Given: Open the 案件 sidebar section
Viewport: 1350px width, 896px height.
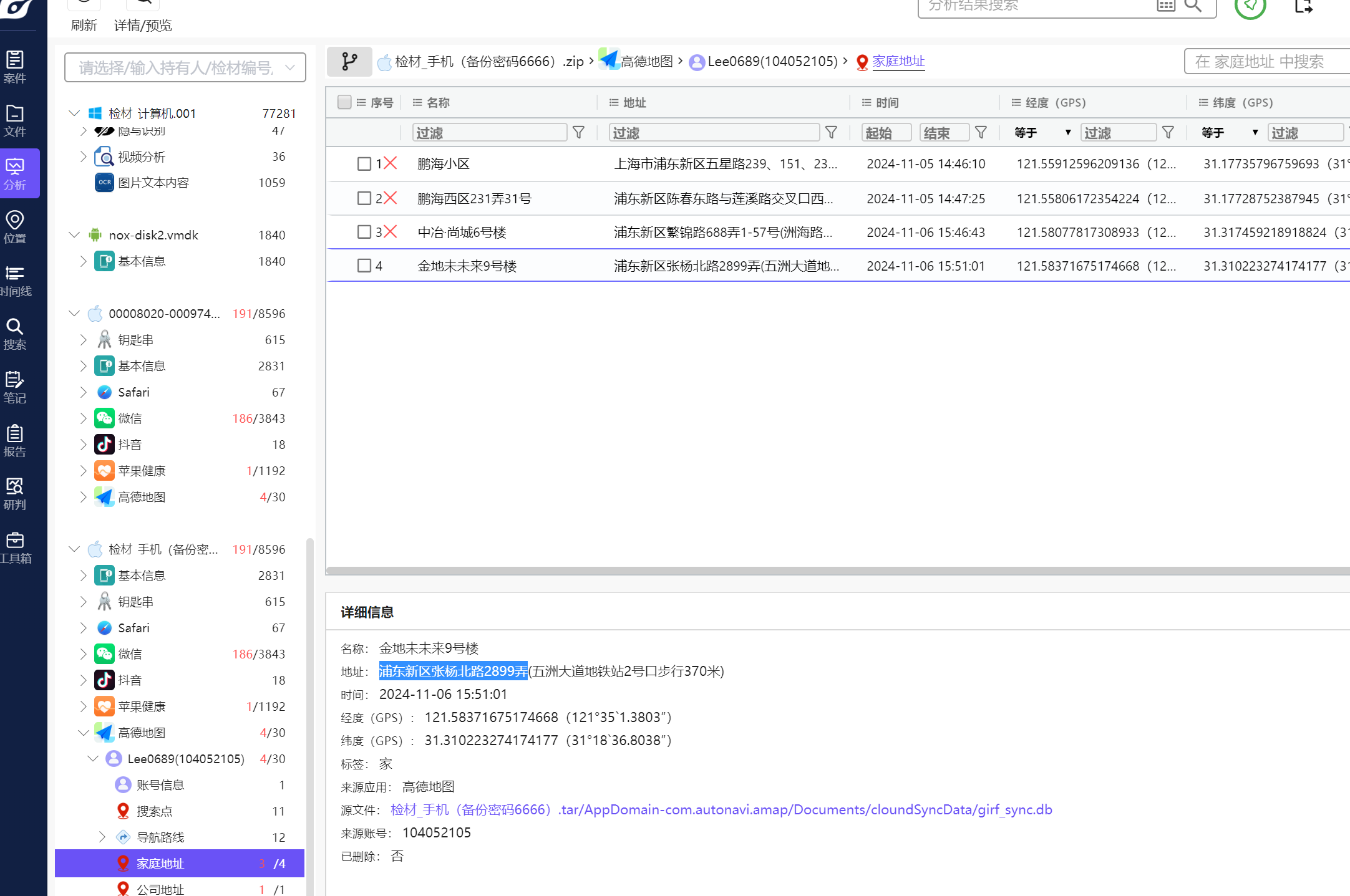Looking at the screenshot, I should coord(15,67).
